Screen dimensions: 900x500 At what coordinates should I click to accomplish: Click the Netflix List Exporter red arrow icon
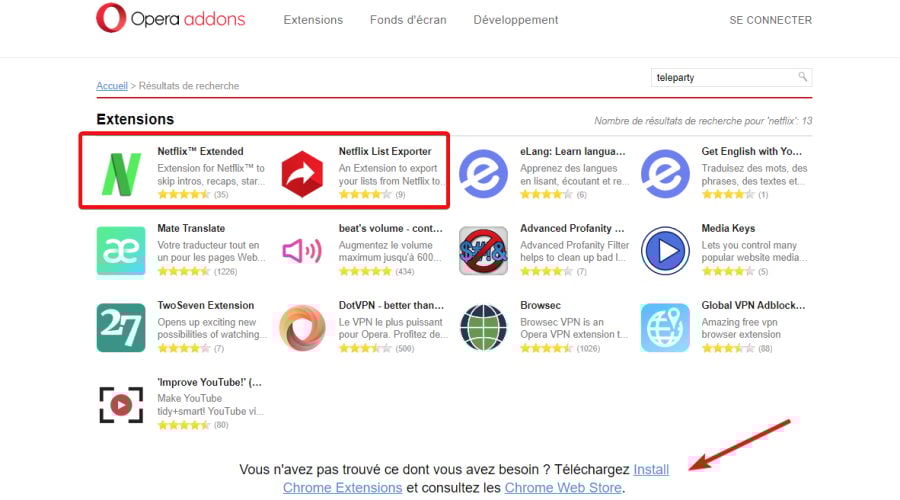302,174
